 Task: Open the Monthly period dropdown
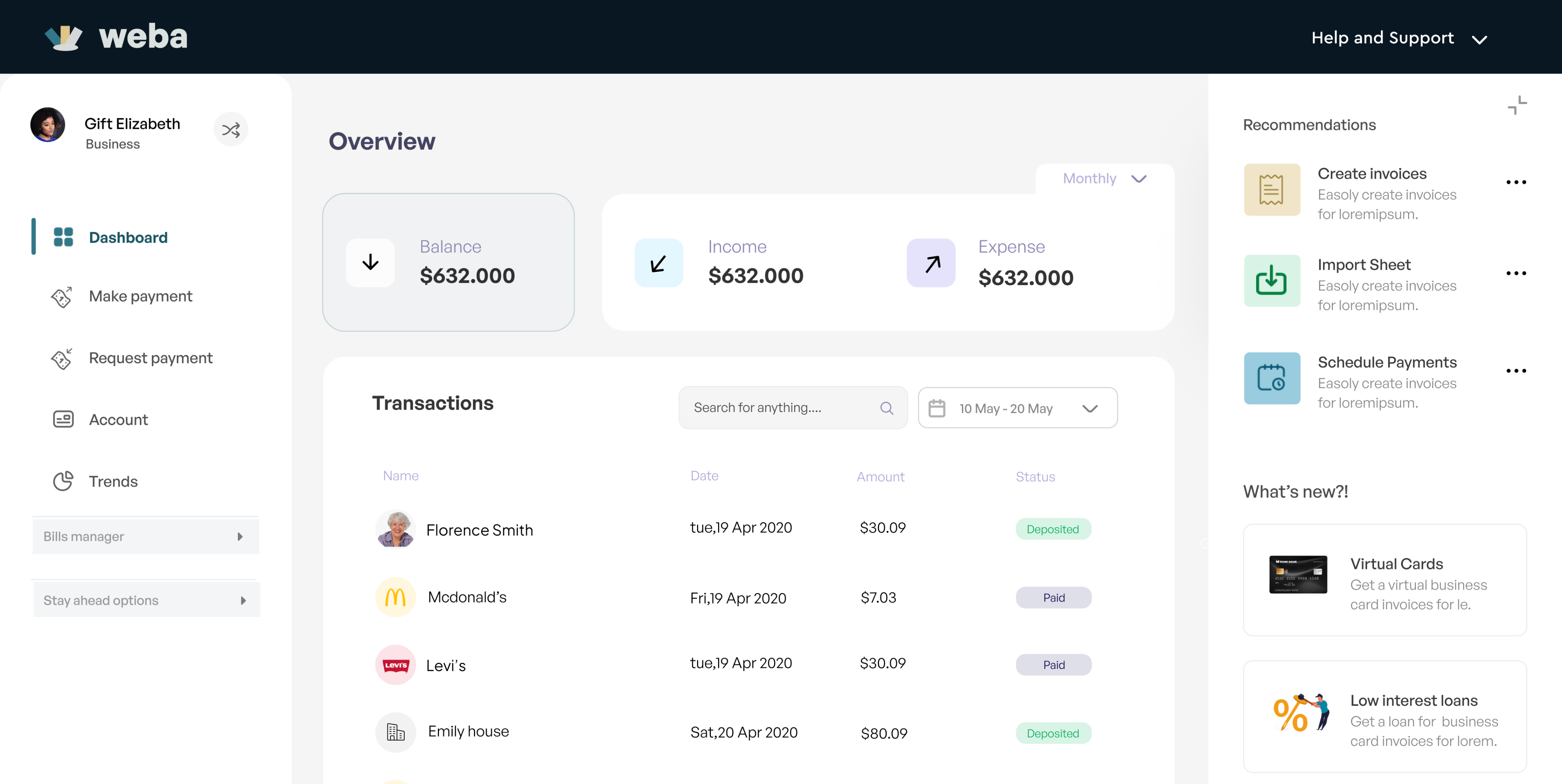coord(1104,179)
